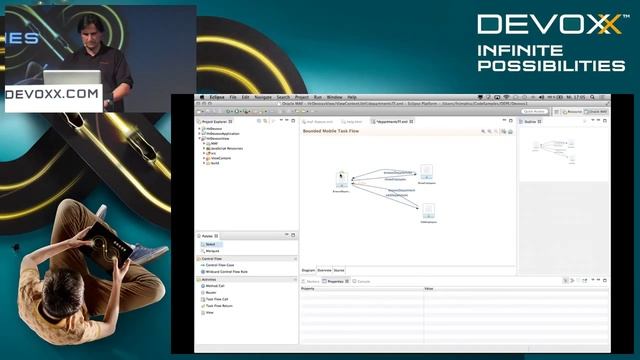Expand the JavaScript Resources node
640x360 pixels.
tap(204, 148)
